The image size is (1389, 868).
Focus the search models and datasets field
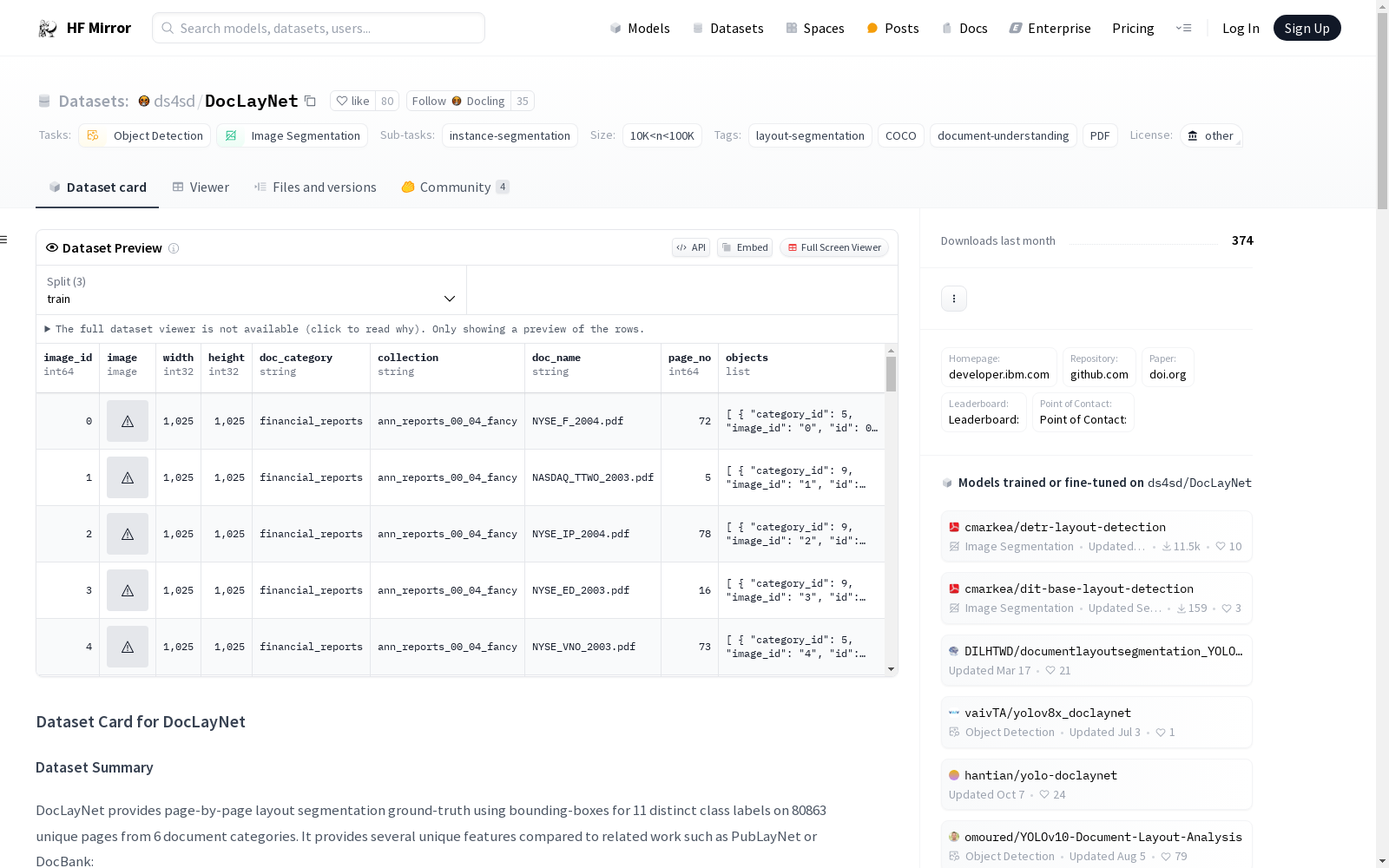coord(319,28)
